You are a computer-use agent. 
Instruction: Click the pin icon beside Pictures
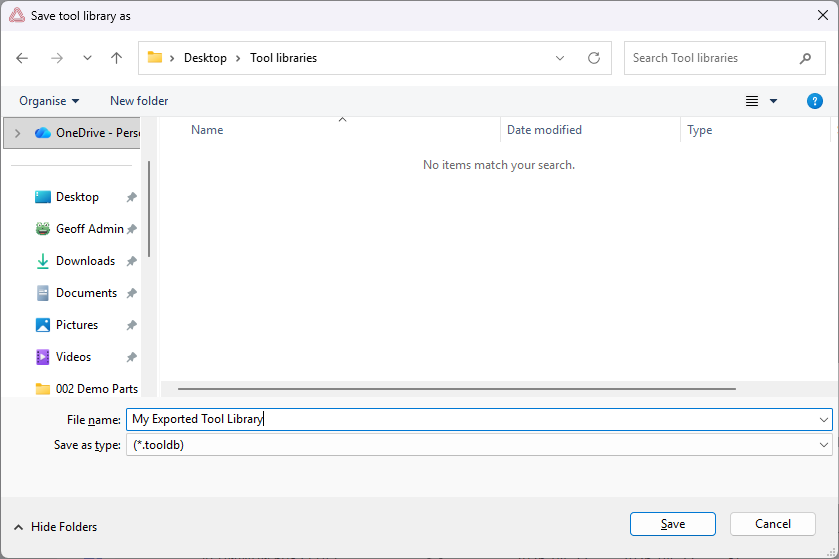(132, 325)
